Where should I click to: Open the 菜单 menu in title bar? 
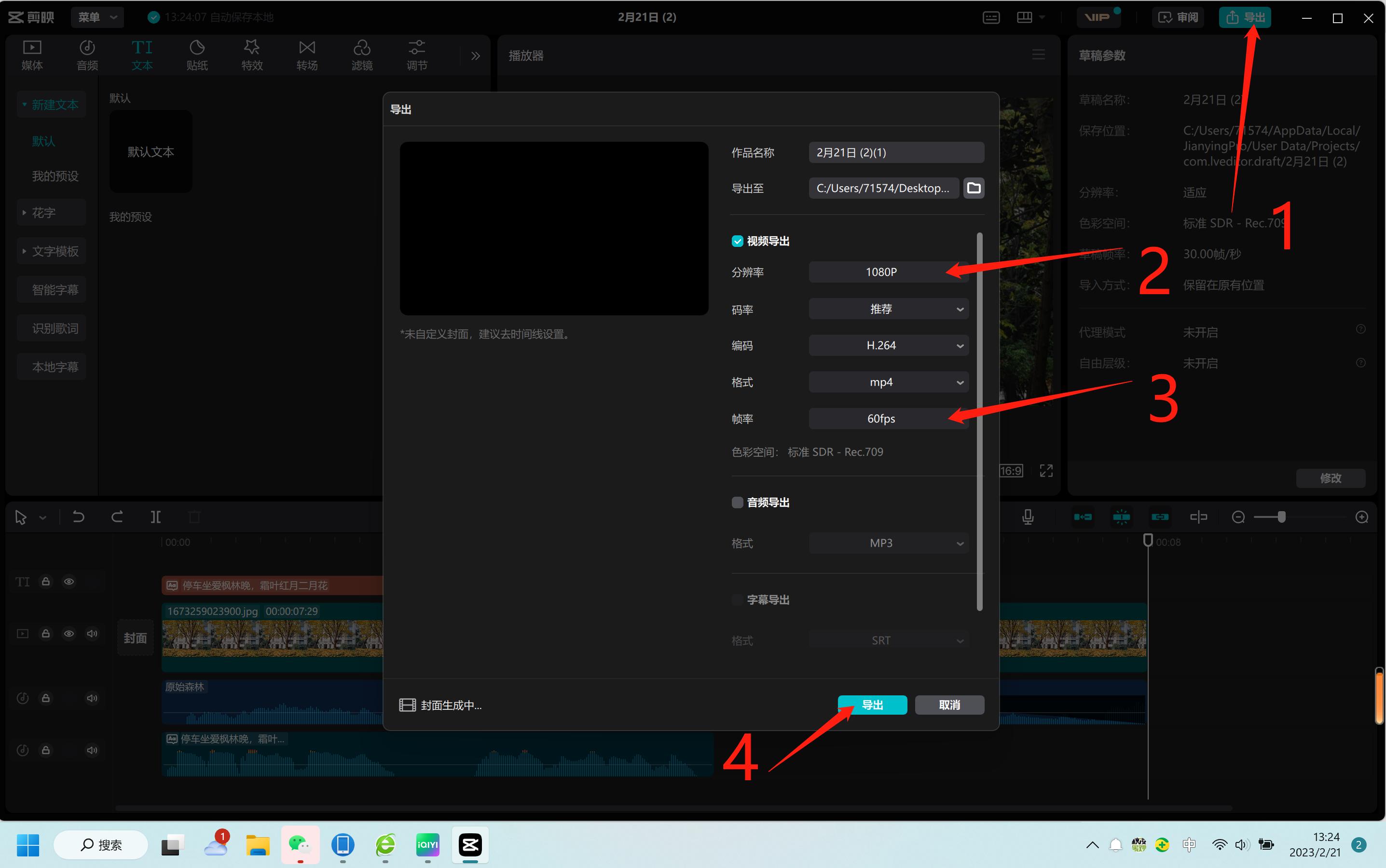pyautogui.click(x=96, y=17)
